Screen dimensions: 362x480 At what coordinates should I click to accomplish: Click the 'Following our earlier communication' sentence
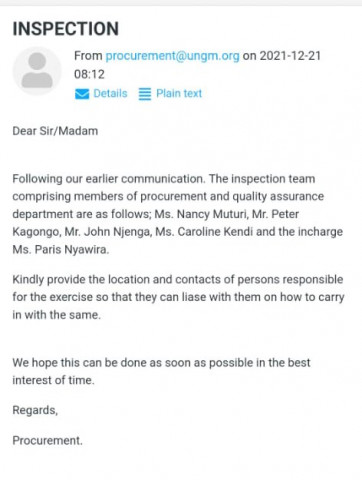pyautogui.click(x=109, y=179)
